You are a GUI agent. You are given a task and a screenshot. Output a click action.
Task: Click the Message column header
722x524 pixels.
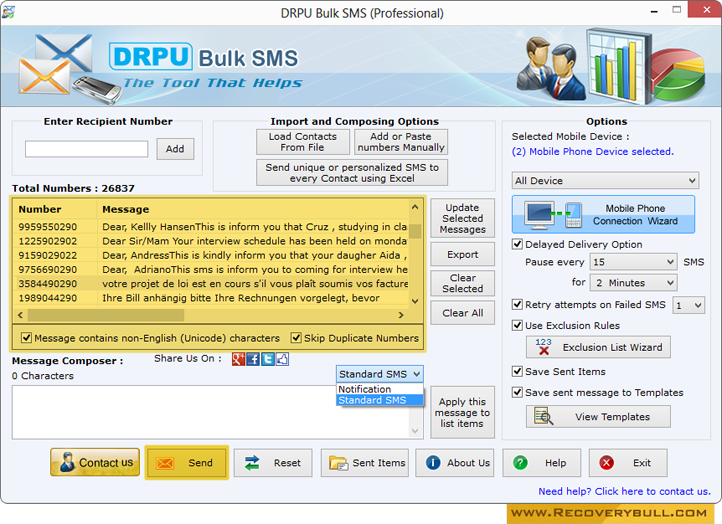coord(253,209)
